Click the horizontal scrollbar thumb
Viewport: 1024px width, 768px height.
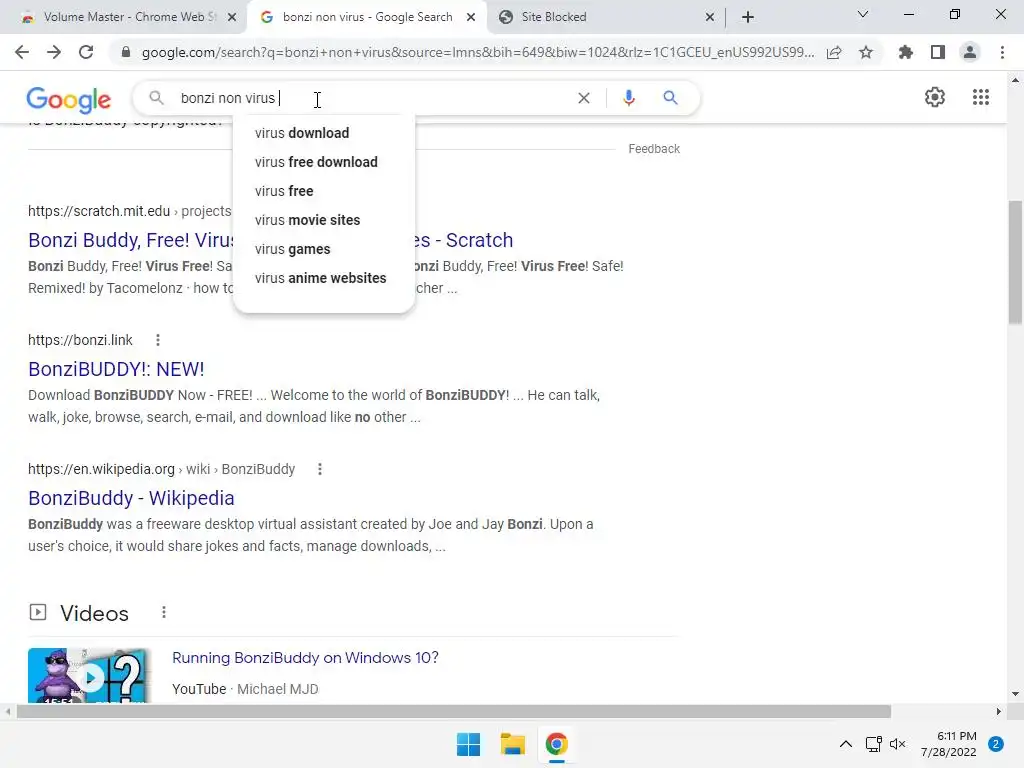(x=453, y=711)
